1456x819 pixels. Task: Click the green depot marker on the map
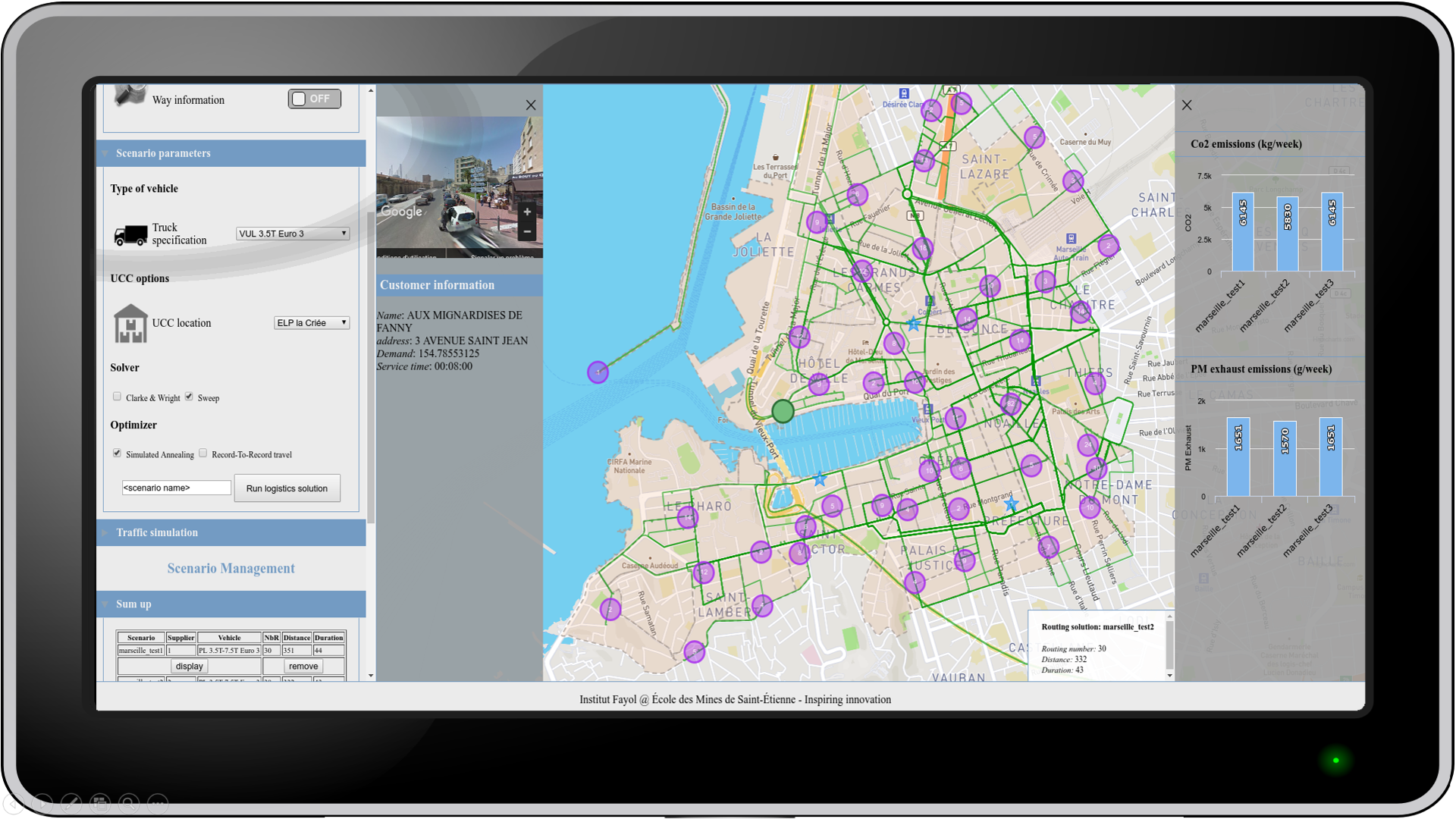tap(783, 411)
